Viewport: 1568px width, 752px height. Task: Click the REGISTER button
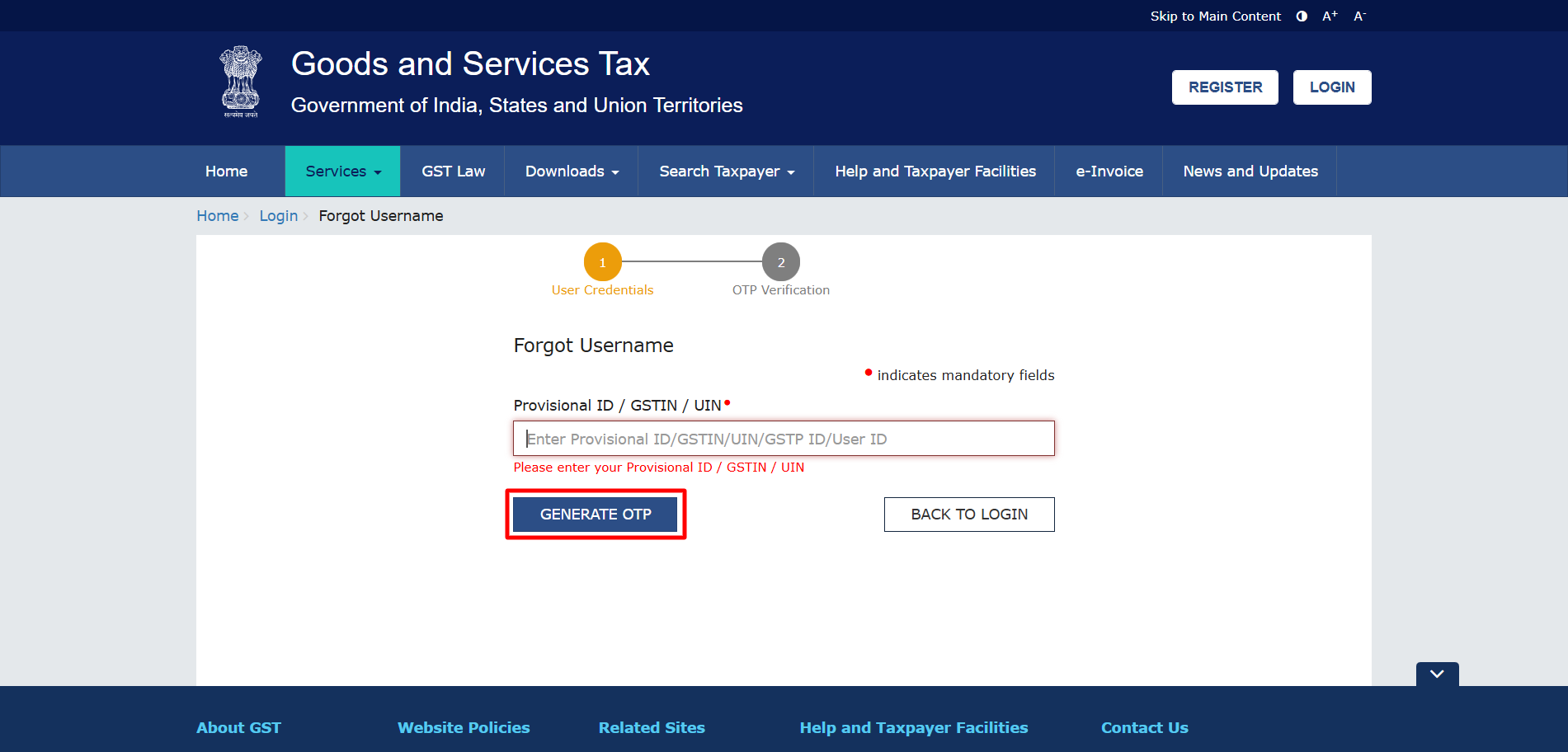tap(1225, 87)
